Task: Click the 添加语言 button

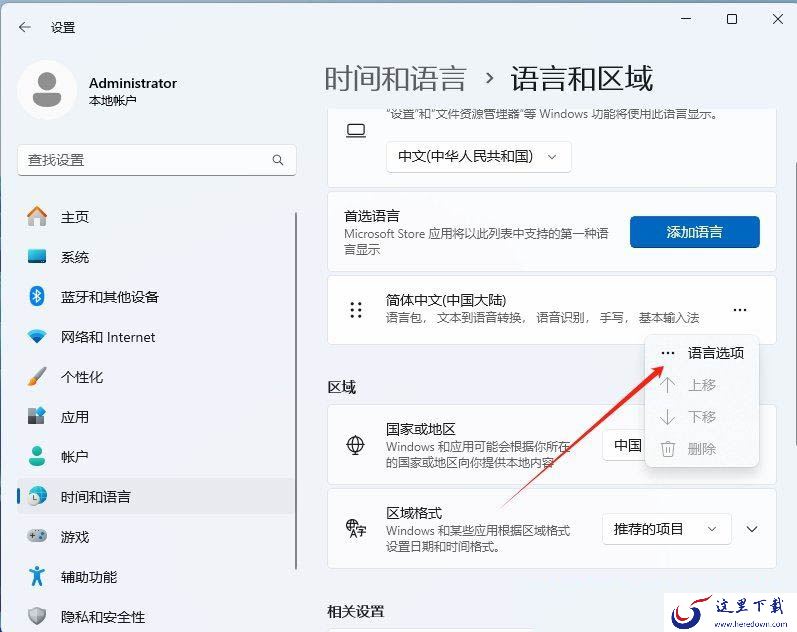Action: pyautogui.click(x=695, y=232)
